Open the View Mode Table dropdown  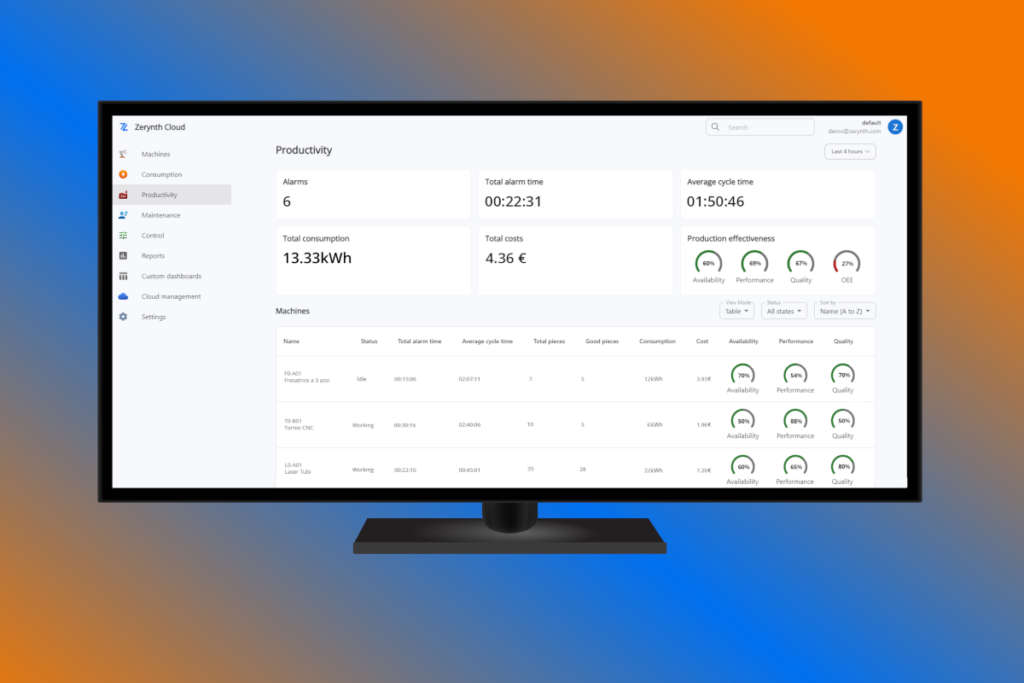click(x=736, y=311)
